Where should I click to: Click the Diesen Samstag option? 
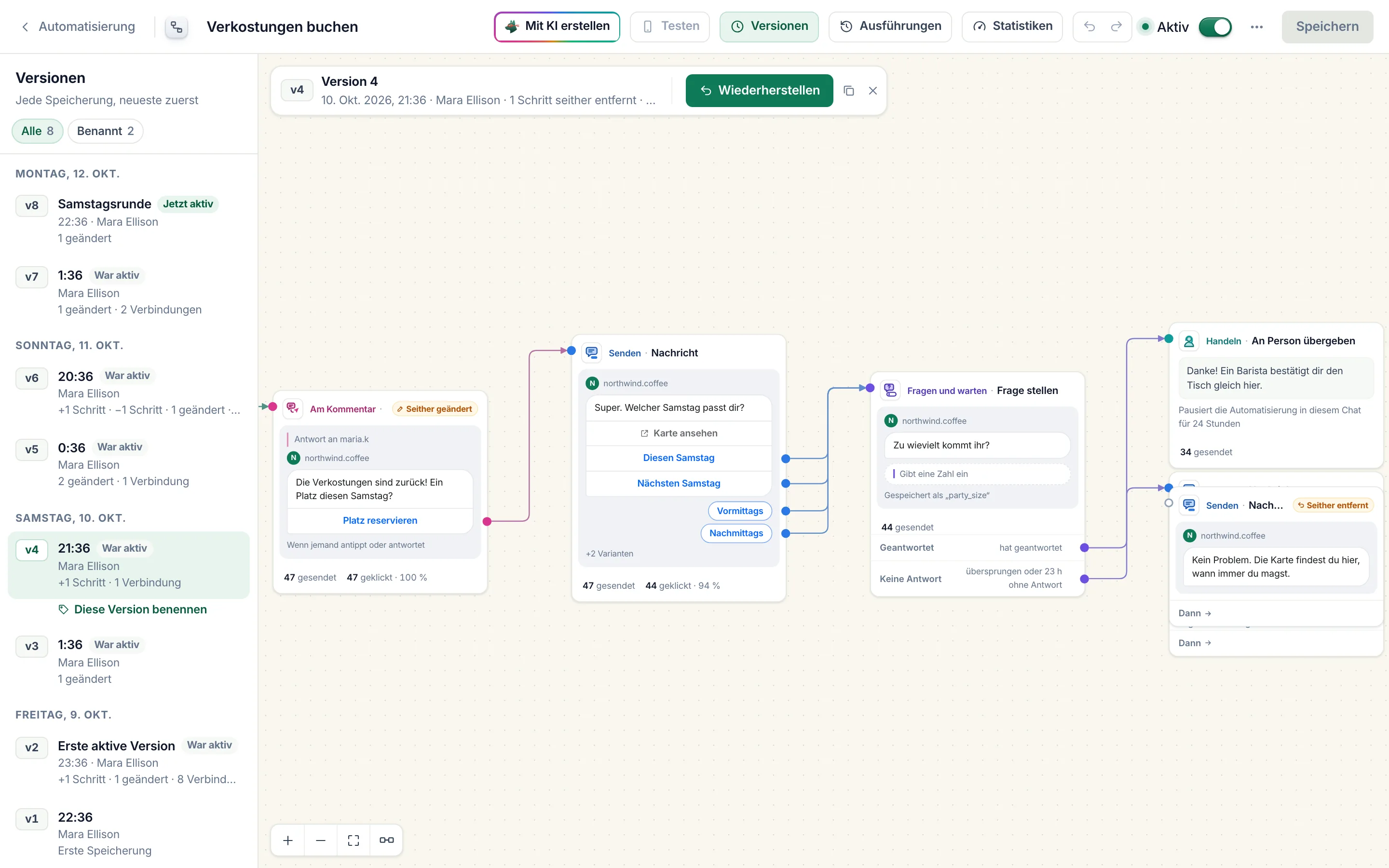coord(679,458)
